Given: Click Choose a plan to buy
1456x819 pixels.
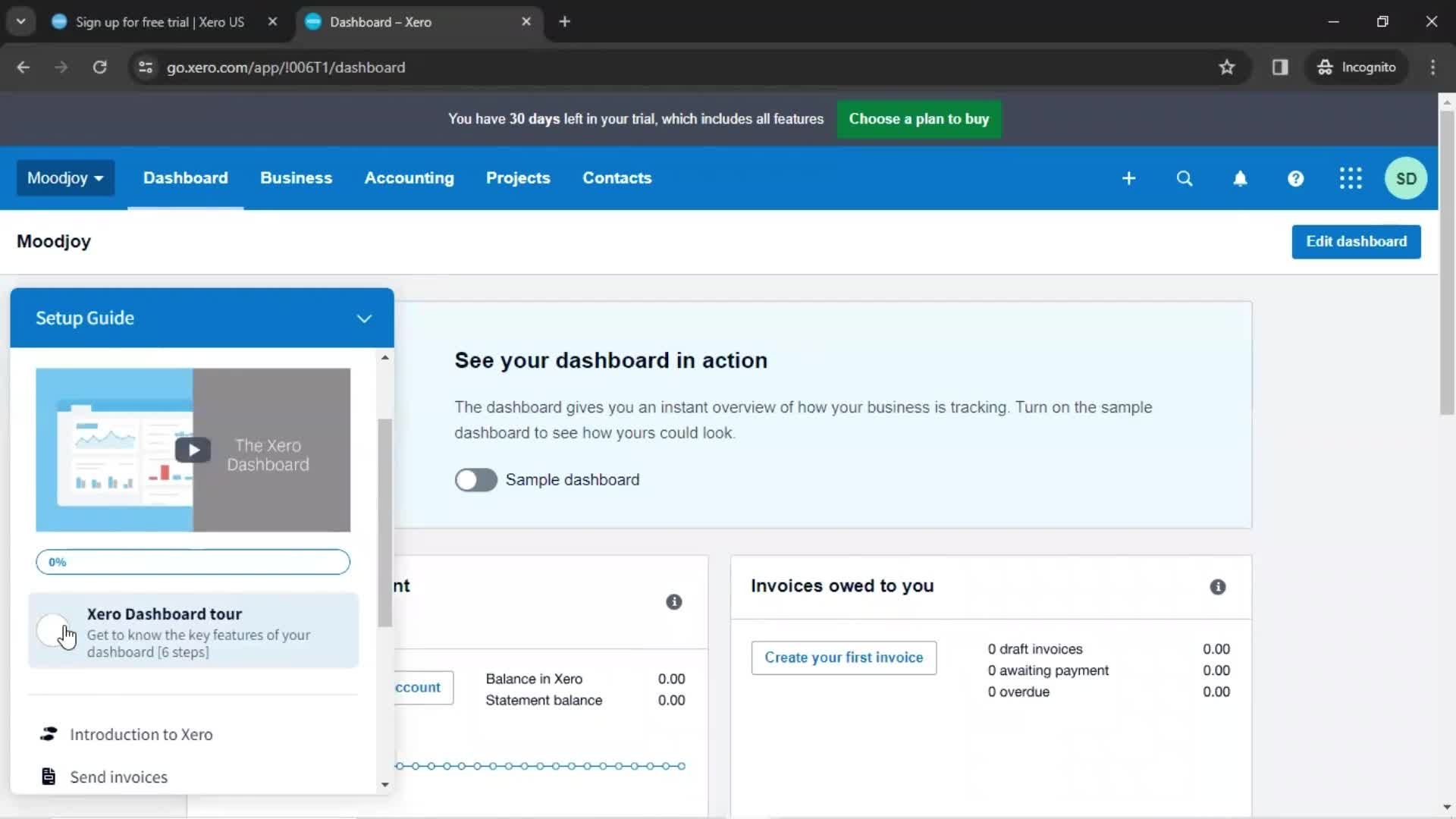Looking at the screenshot, I should point(919,119).
